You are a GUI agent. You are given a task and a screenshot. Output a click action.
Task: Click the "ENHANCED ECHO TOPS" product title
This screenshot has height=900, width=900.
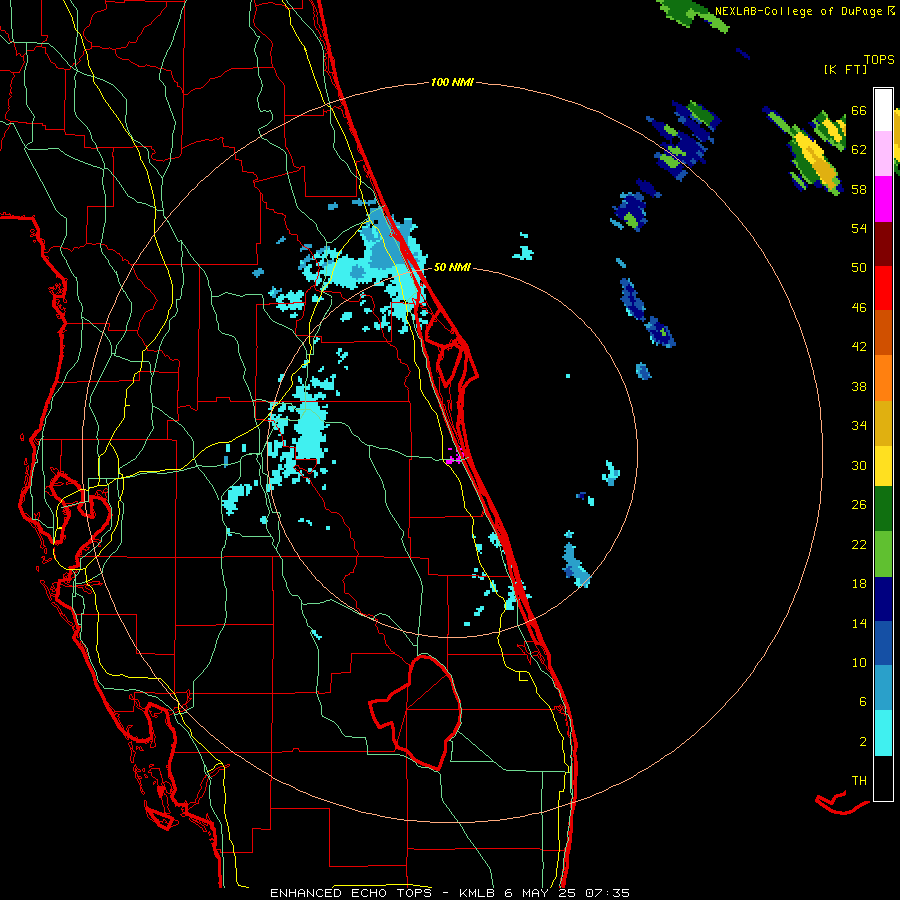point(351,893)
